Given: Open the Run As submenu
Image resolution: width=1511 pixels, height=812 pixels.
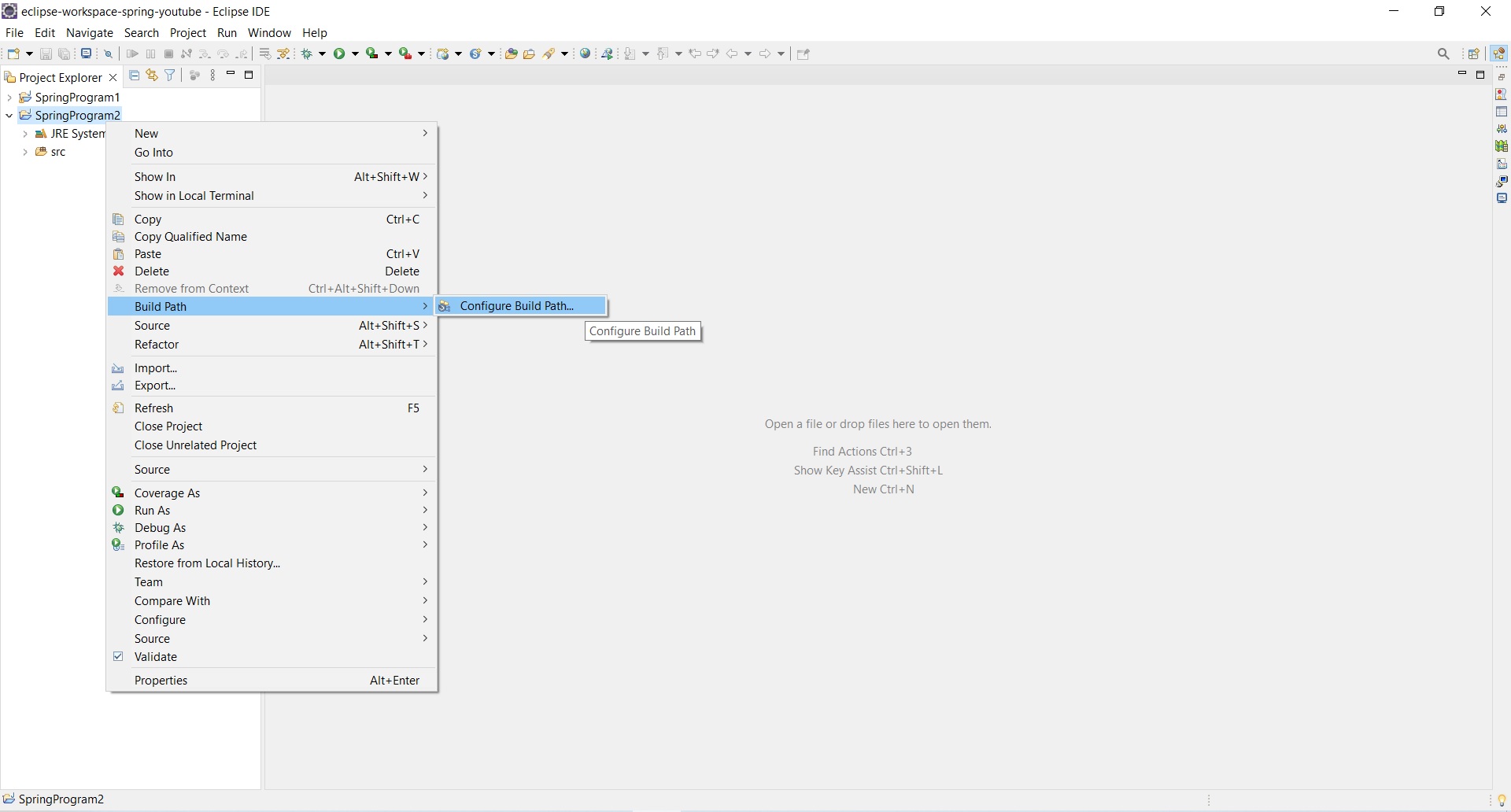Looking at the screenshot, I should 272,511.
